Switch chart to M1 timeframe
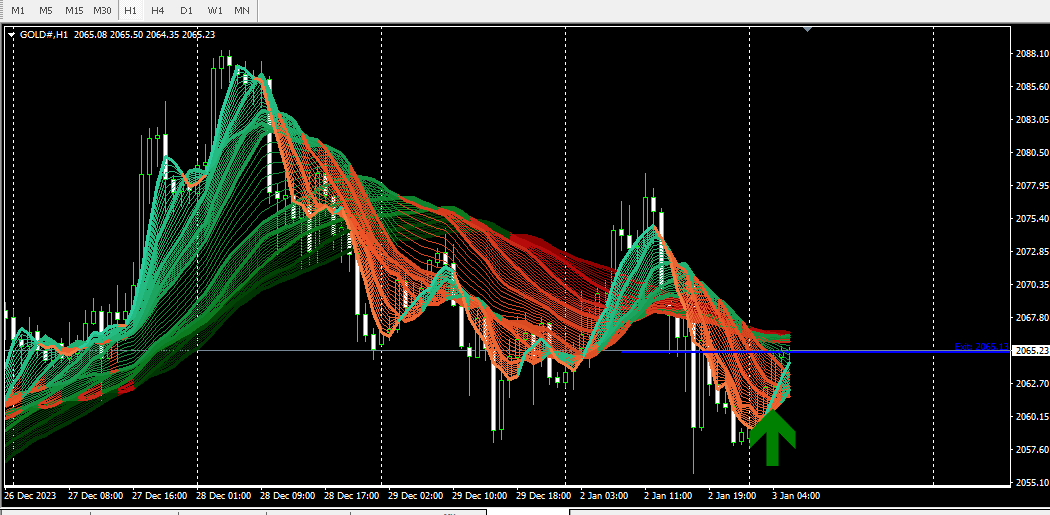This screenshot has width=1050, height=515. click(18, 10)
